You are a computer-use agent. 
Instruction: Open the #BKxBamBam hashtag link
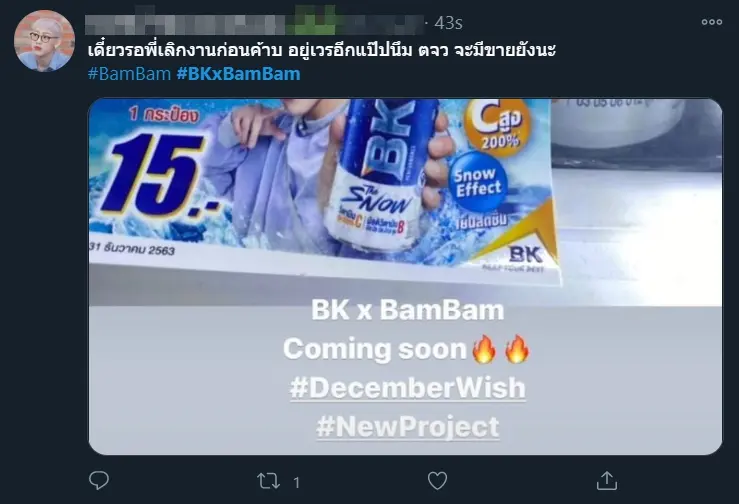coord(238,74)
